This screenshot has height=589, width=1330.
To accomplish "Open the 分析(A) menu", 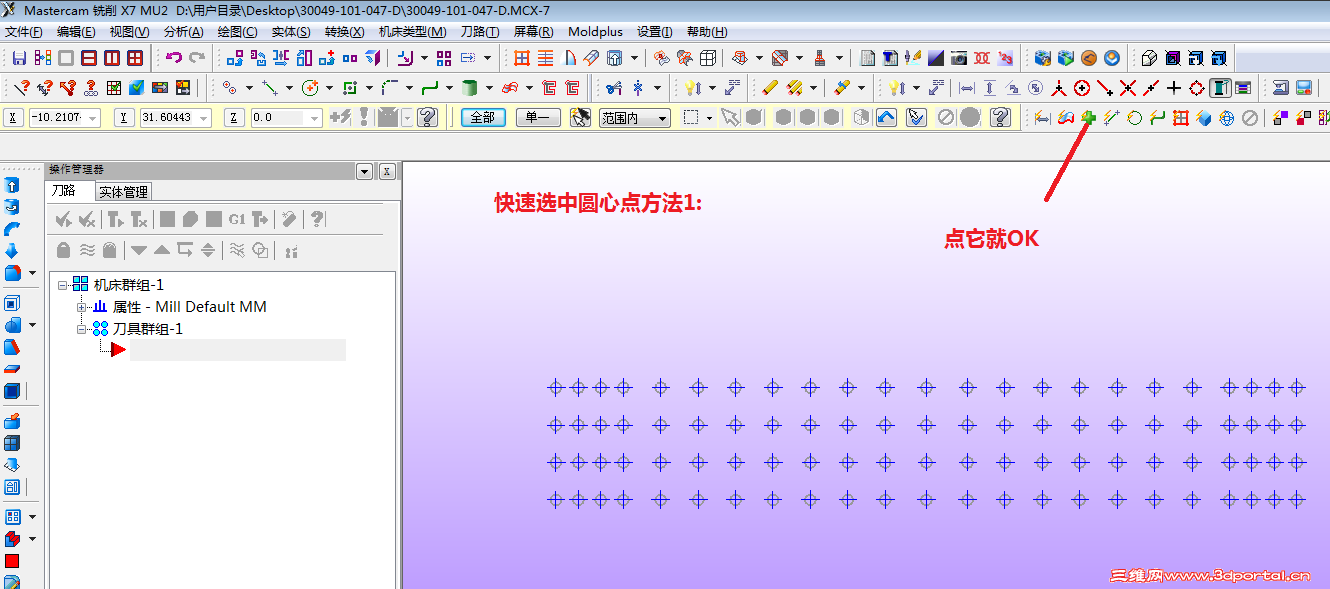I will (x=183, y=32).
